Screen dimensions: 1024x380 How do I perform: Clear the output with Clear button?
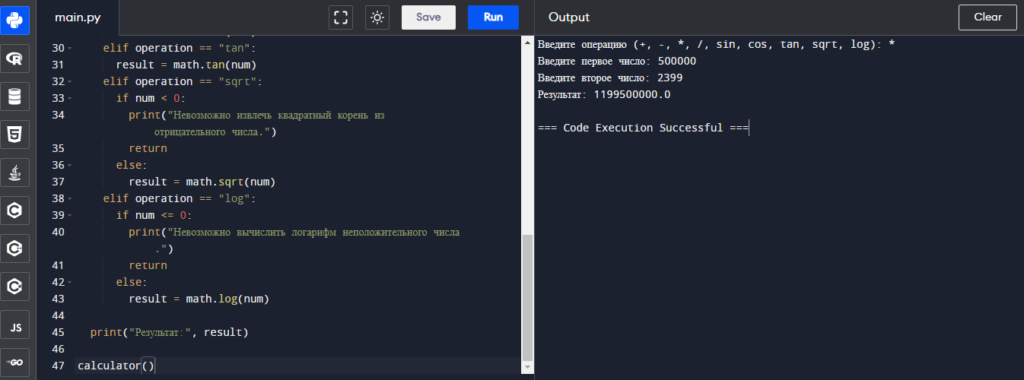click(987, 18)
